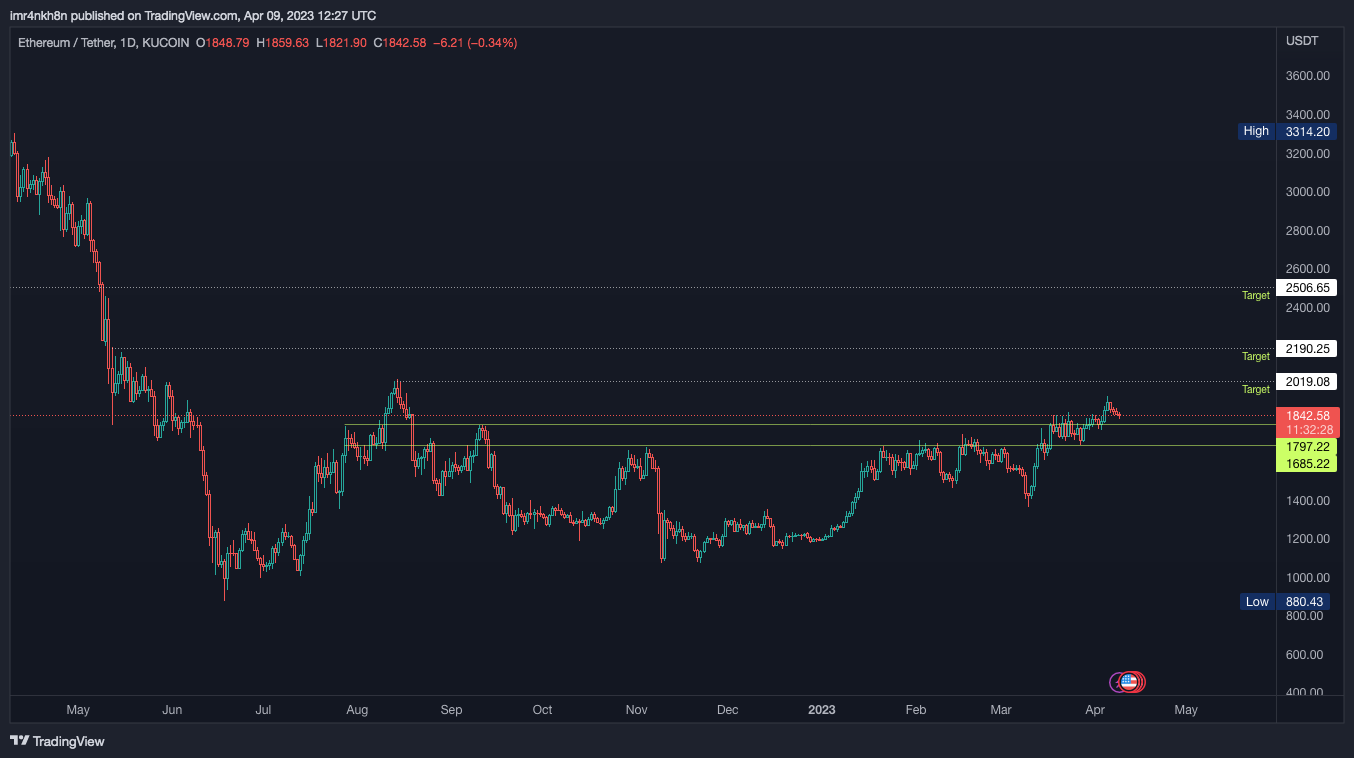Click the green 1797.22 level label
This screenshot has height=758, width=1354.
pos(1307,447)
